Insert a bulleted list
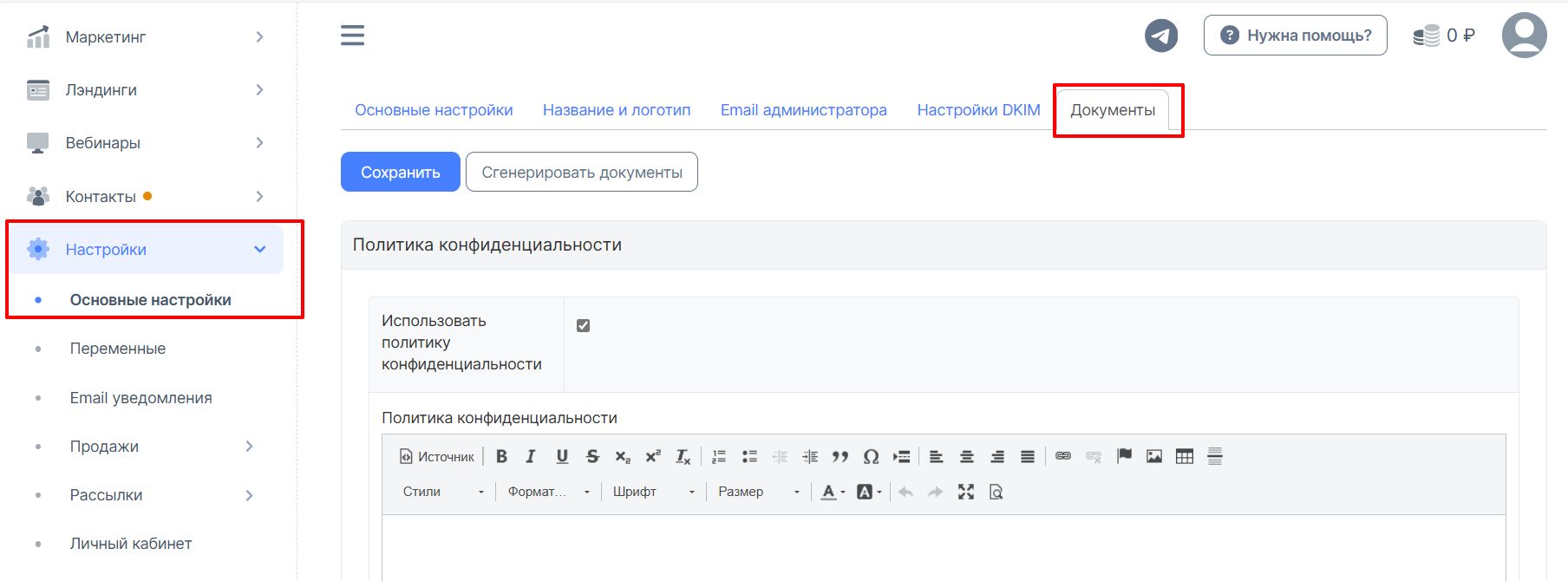 click(x=749, y=456)
